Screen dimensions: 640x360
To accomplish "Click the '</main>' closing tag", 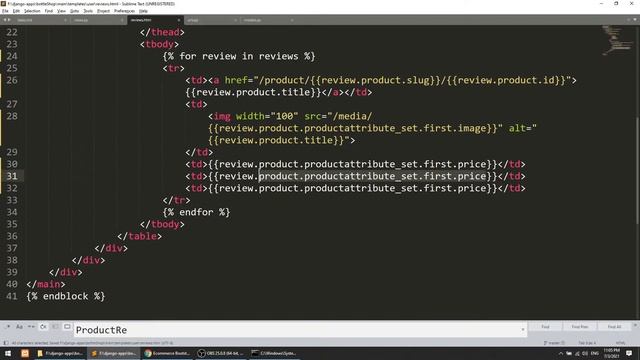I will pyautogui.click(x=46, y=284).
